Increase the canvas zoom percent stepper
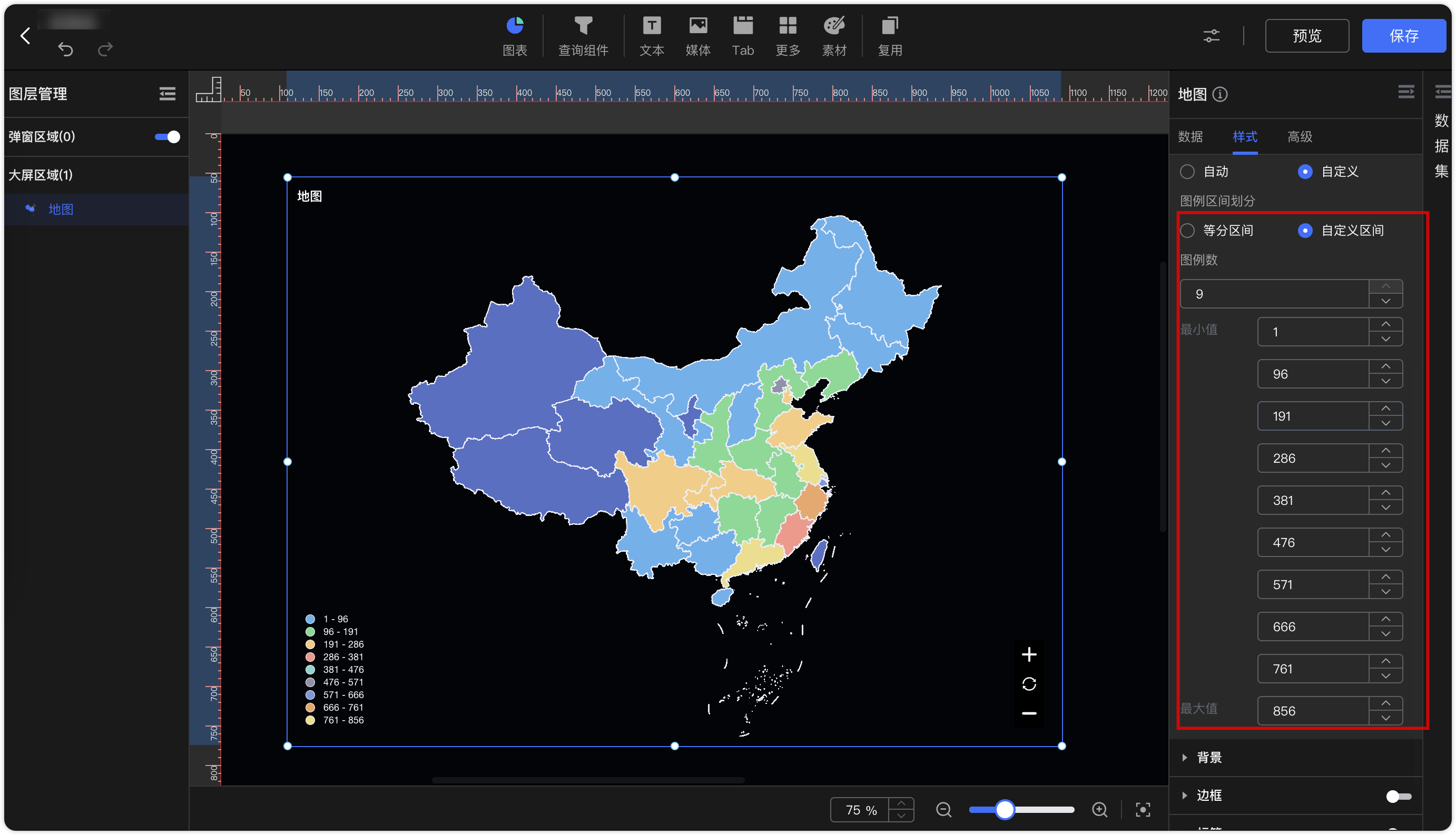This screenshot has width=1456, height=835. (901, 803)
